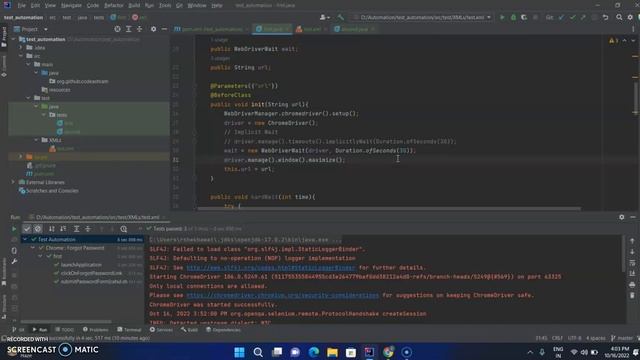Toggle sort by duration in test results
Image resolution: width=640 pixels, height=360 pixels.
click(63, 229)
